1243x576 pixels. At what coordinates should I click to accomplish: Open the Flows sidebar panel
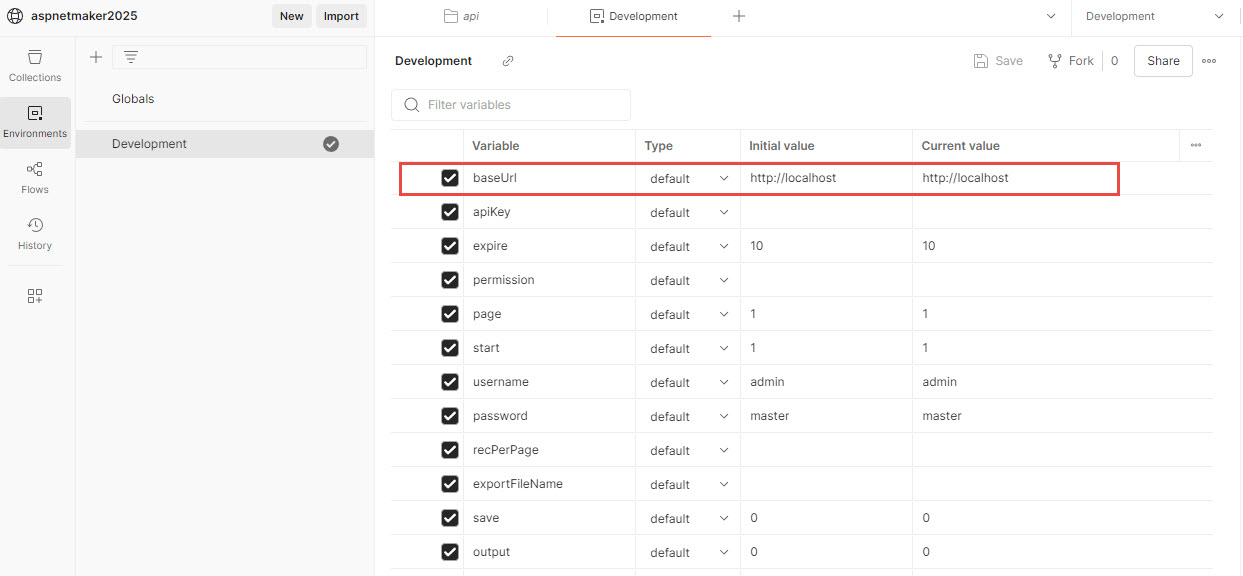click(x=35, y=177)
